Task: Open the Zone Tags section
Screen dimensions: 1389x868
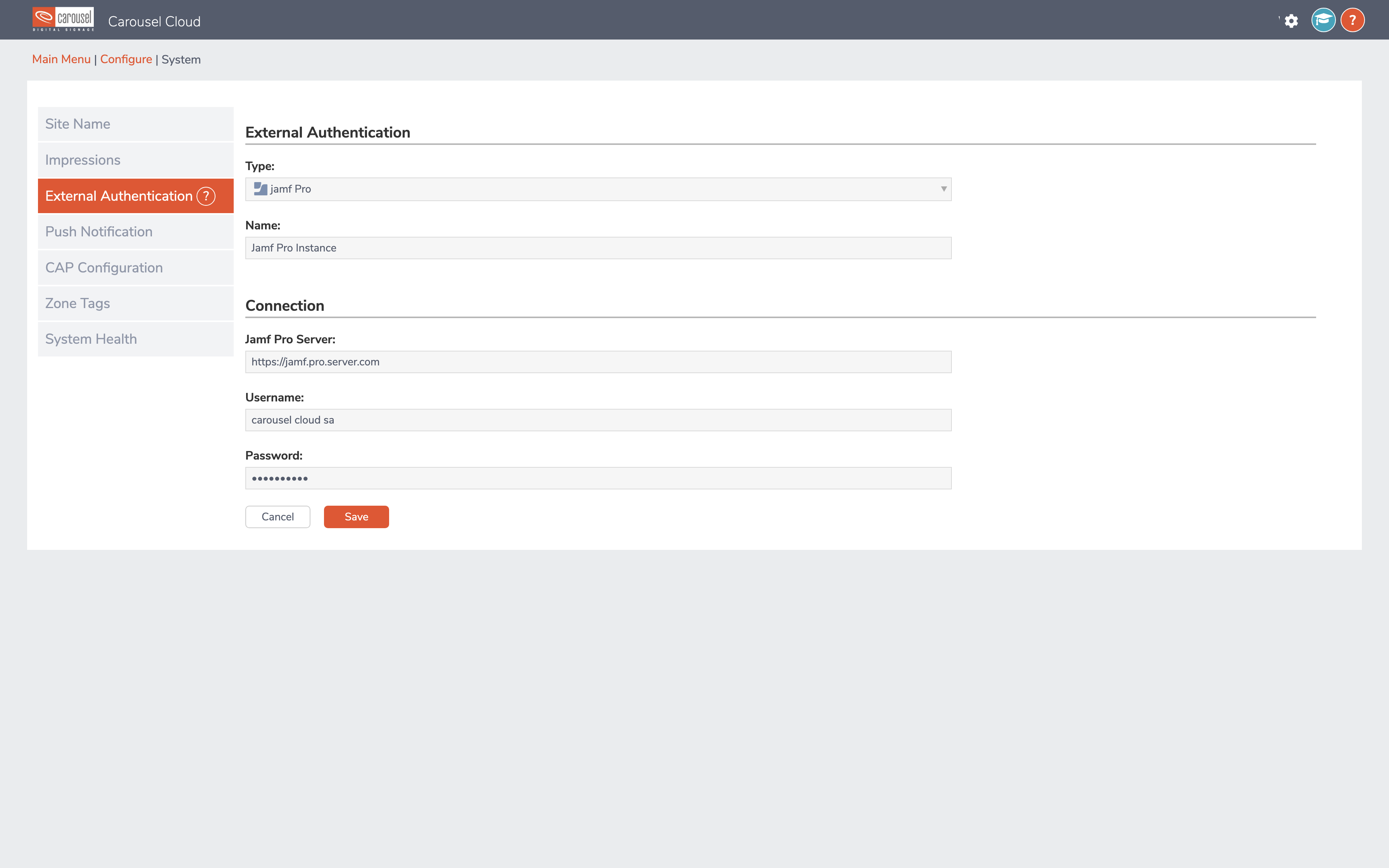Action: click(x=136, y=303)
